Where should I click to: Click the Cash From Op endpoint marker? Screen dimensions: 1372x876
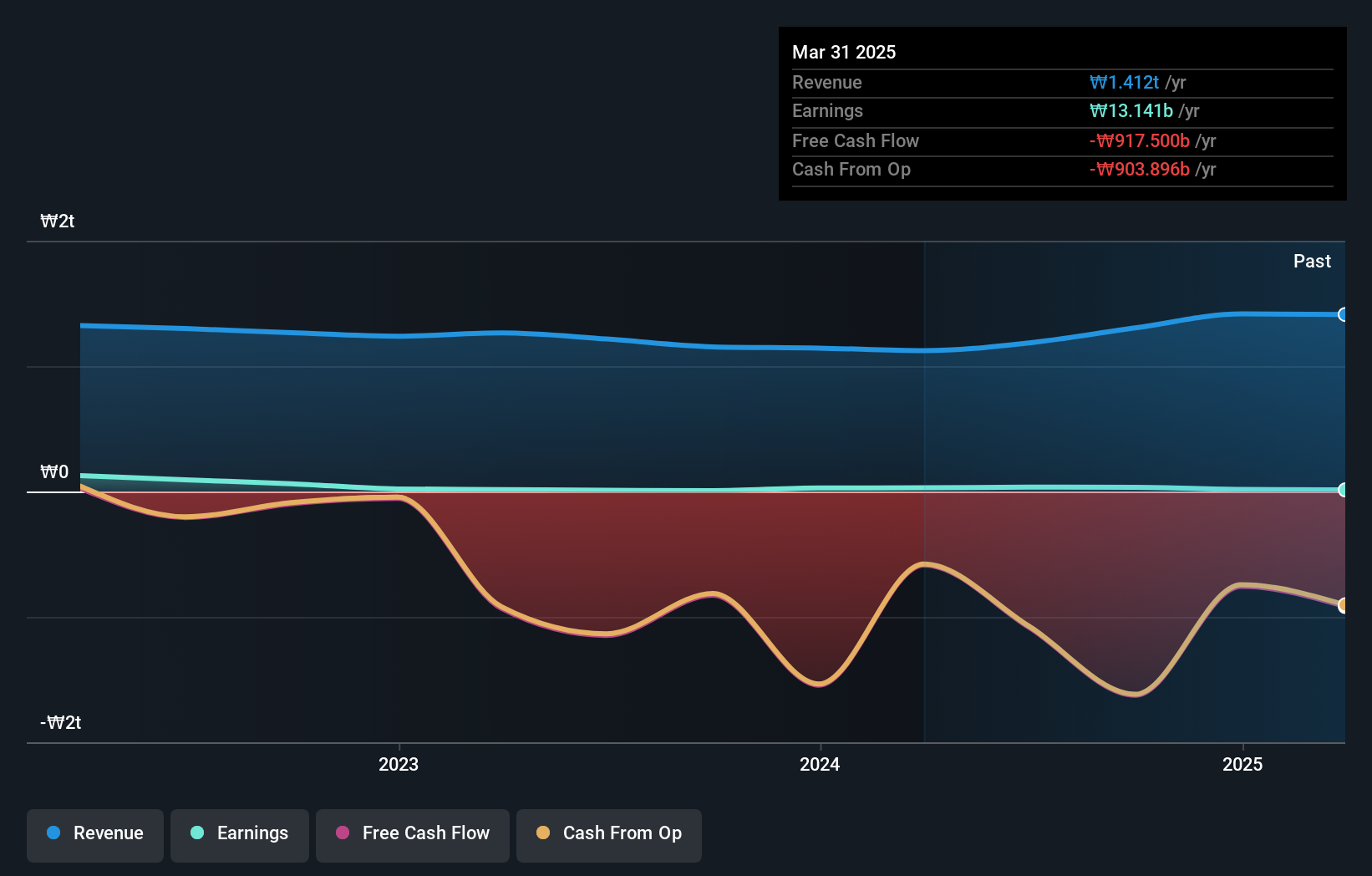pyautogui.click(x=1343, y=605)
